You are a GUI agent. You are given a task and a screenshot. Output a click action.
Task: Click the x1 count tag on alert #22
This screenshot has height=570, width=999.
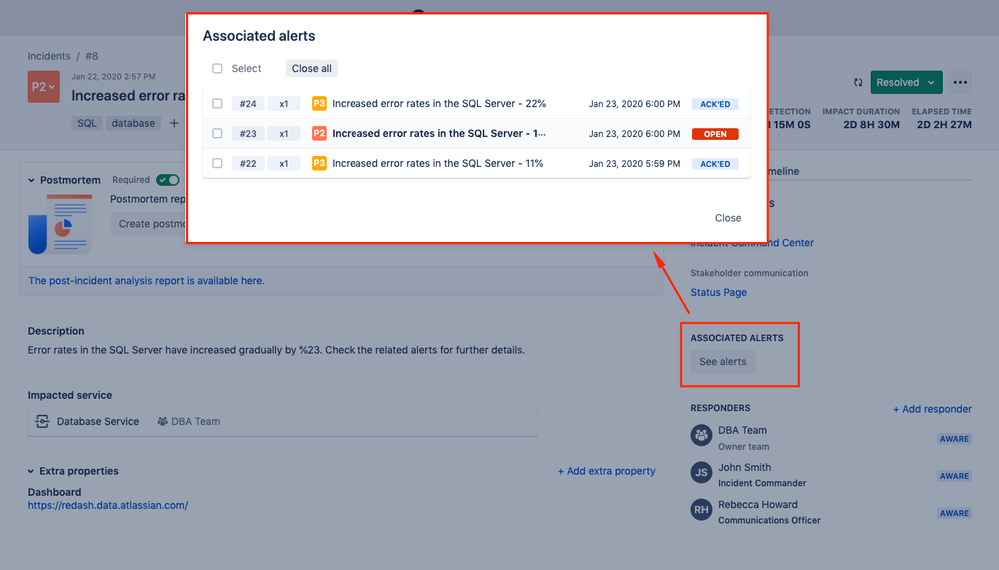click(x=284, y=164)
